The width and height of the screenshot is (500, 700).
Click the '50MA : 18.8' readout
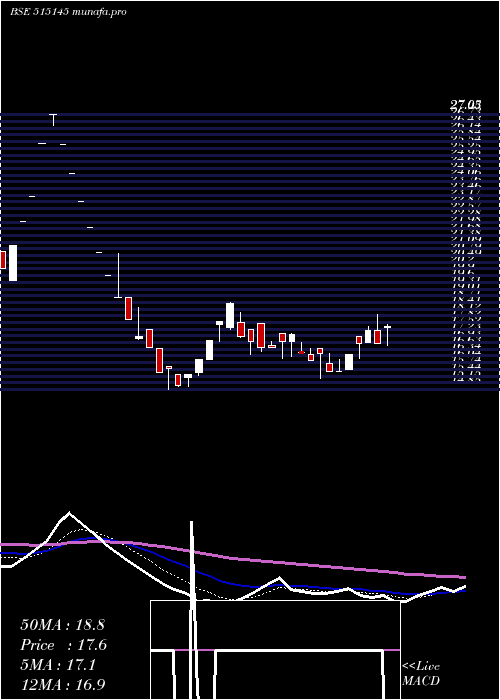click(62, 625)
